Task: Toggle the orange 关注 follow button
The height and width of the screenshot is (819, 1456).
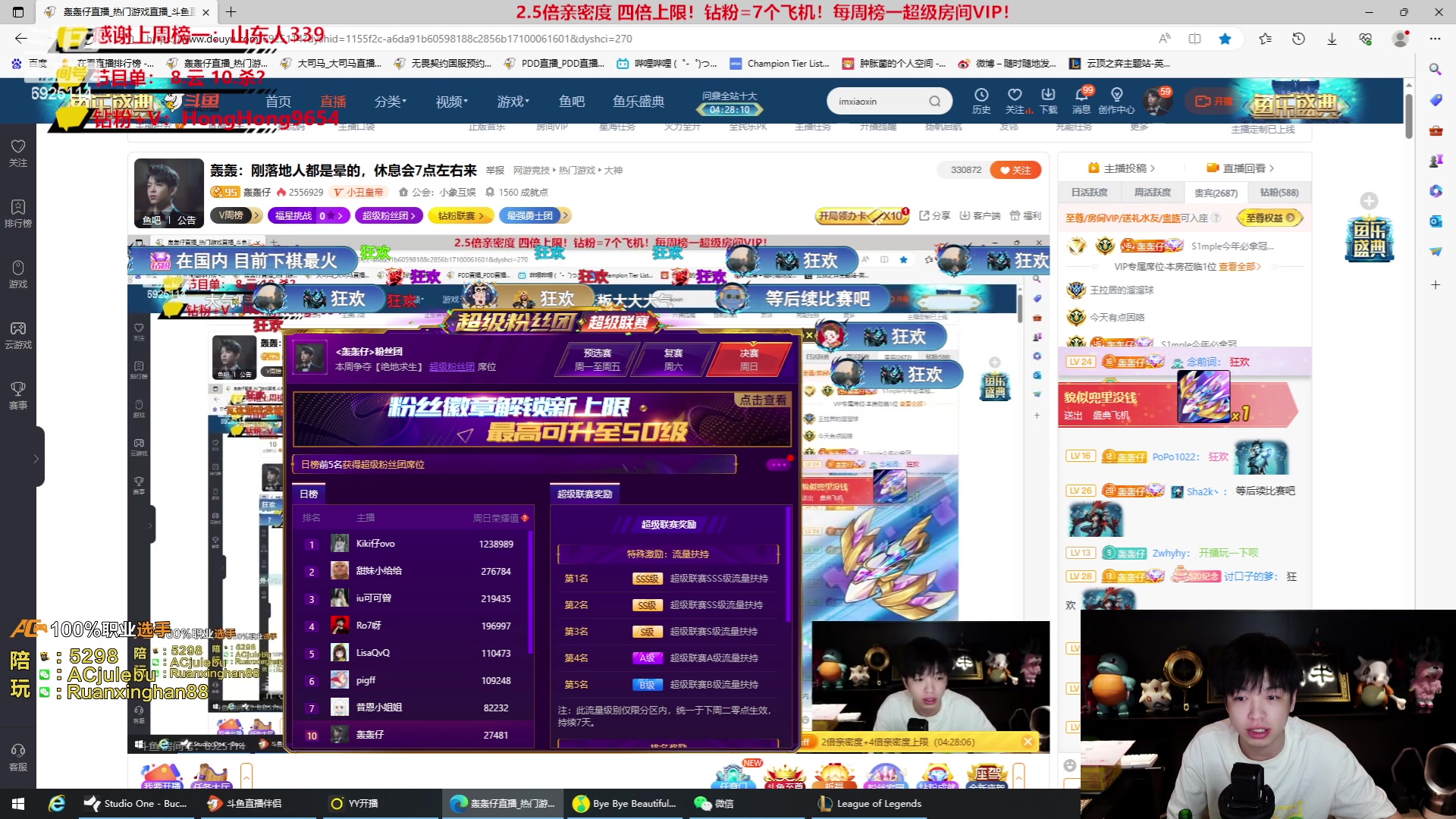Action: click(x=1015, y=170)
